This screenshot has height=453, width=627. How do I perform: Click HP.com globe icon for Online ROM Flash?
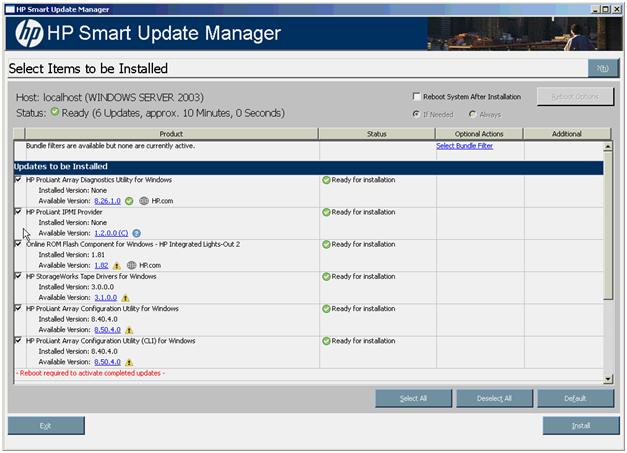(131, 266)
